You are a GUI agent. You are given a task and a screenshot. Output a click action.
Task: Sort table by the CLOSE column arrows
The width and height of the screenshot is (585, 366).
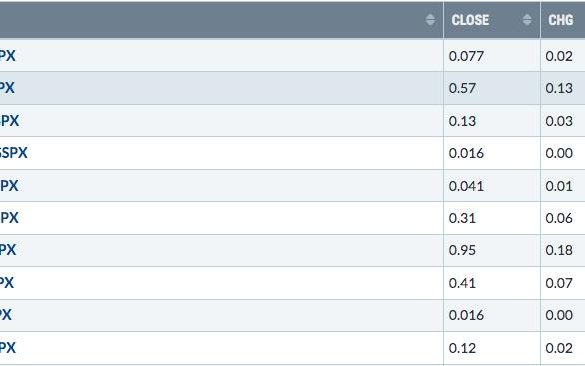pyautogui.click(x=527, y=19)
